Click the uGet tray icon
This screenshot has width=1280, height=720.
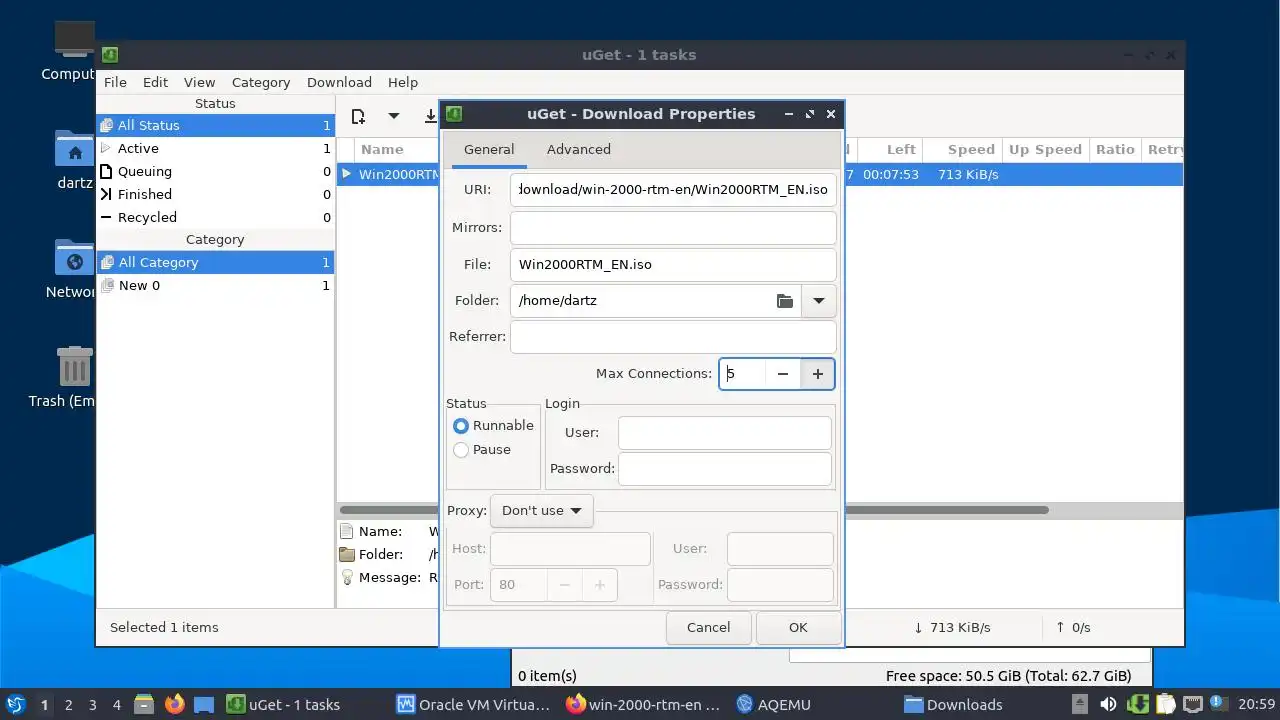[1138, 705]
